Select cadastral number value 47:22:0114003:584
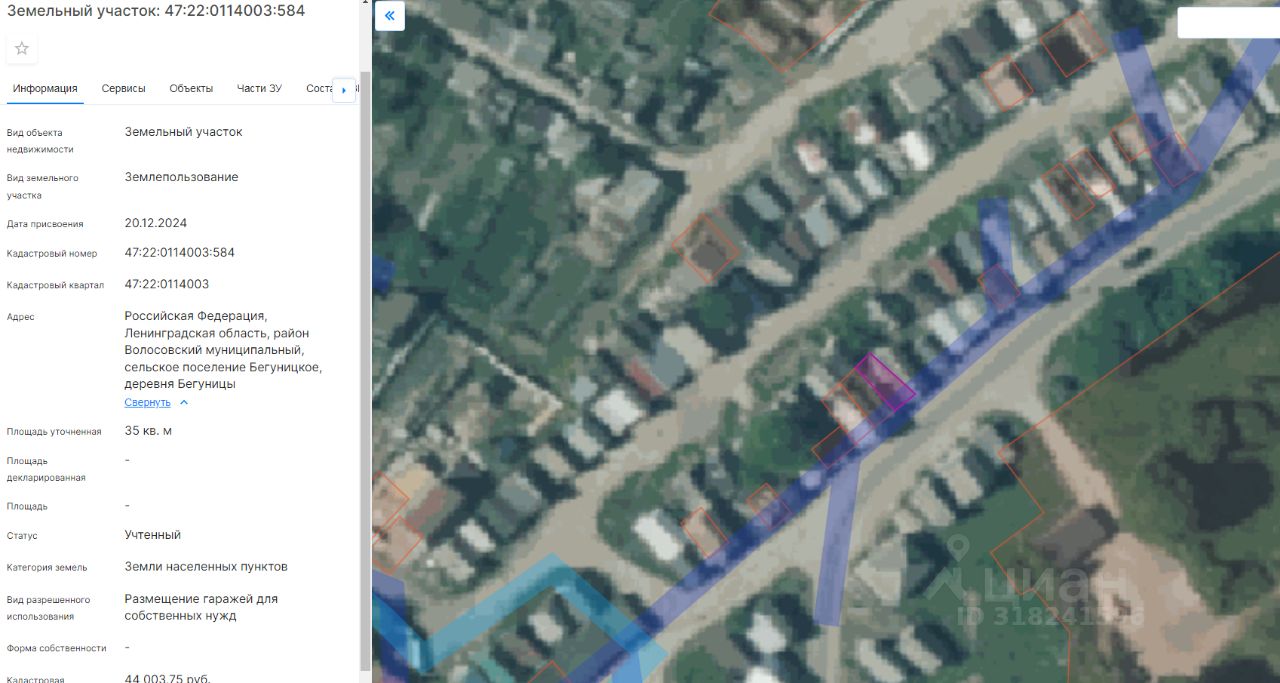Image resolution: width=1280 pixels, height=683 pixels. click(x=179, y=253)
